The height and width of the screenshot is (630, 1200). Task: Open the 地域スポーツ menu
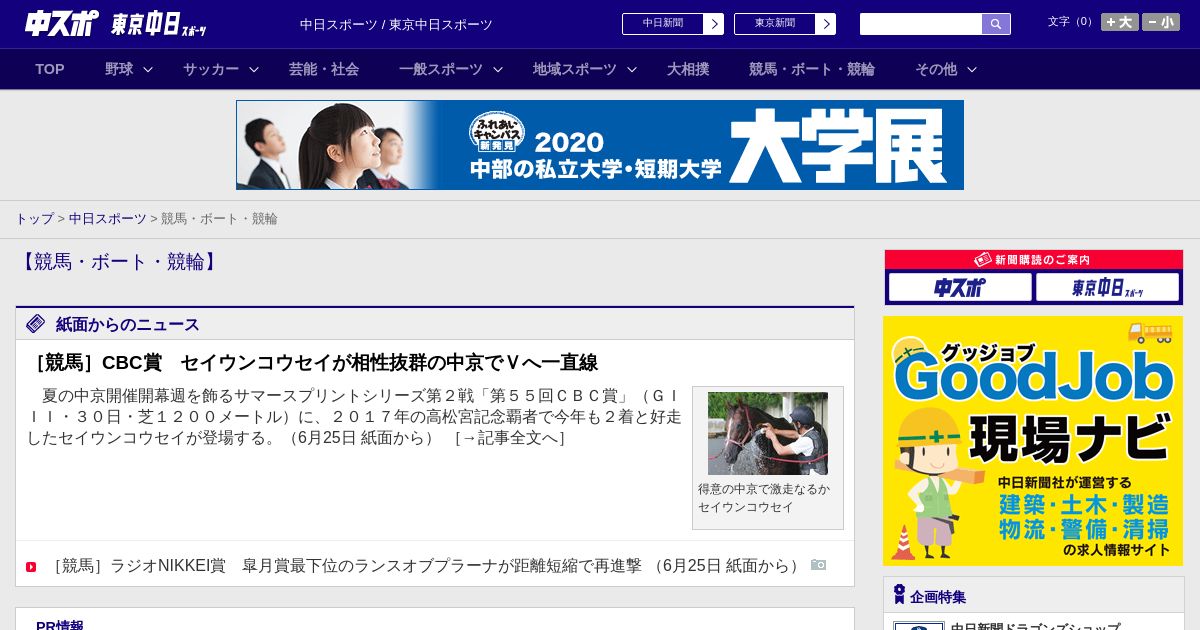(575, 69)
